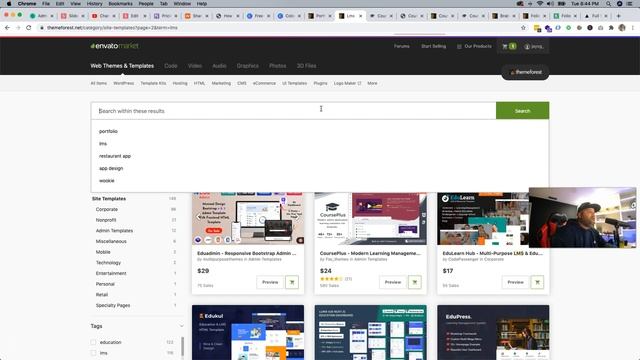Click the envato market logo
Screen dimensions: 640x360
pyautogui.click(x=115, y=46)
